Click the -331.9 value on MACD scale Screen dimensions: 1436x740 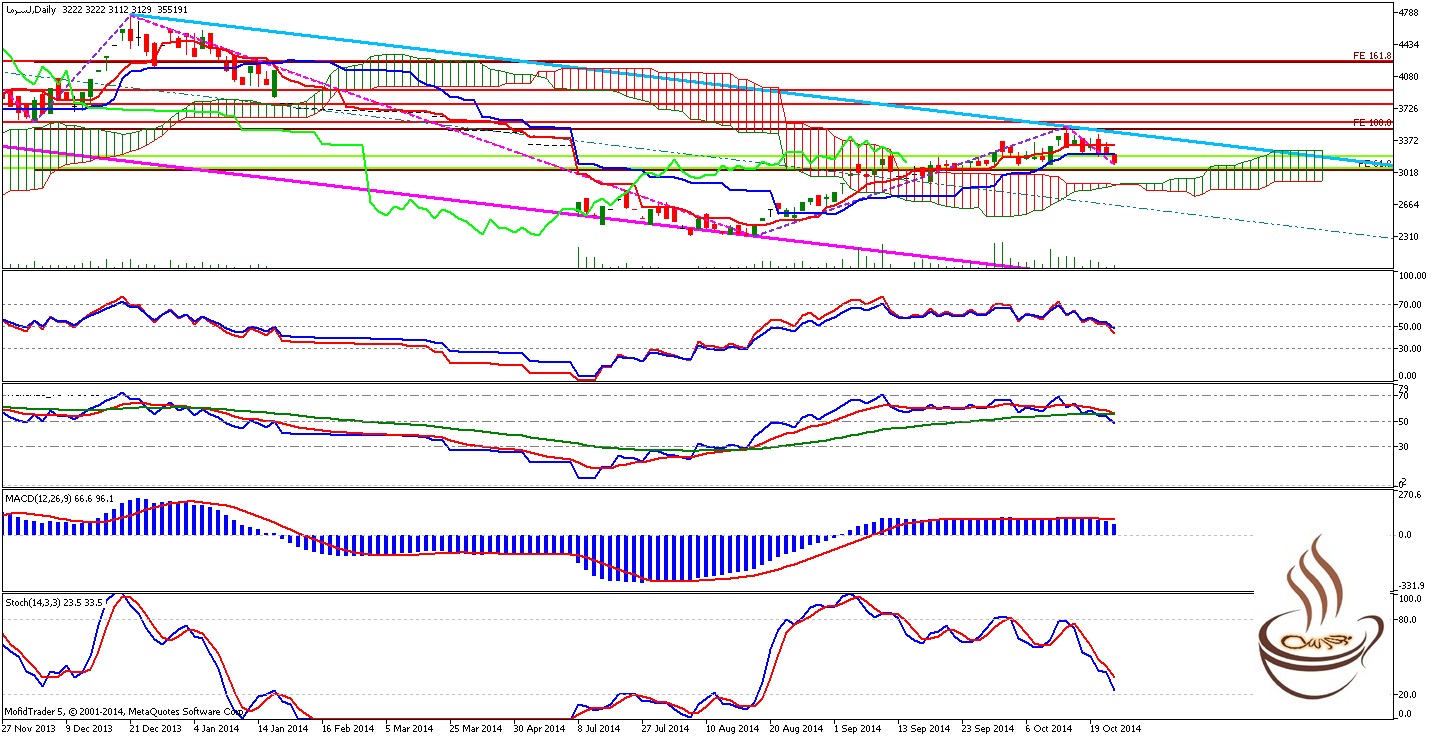[x=1411, y=586]
